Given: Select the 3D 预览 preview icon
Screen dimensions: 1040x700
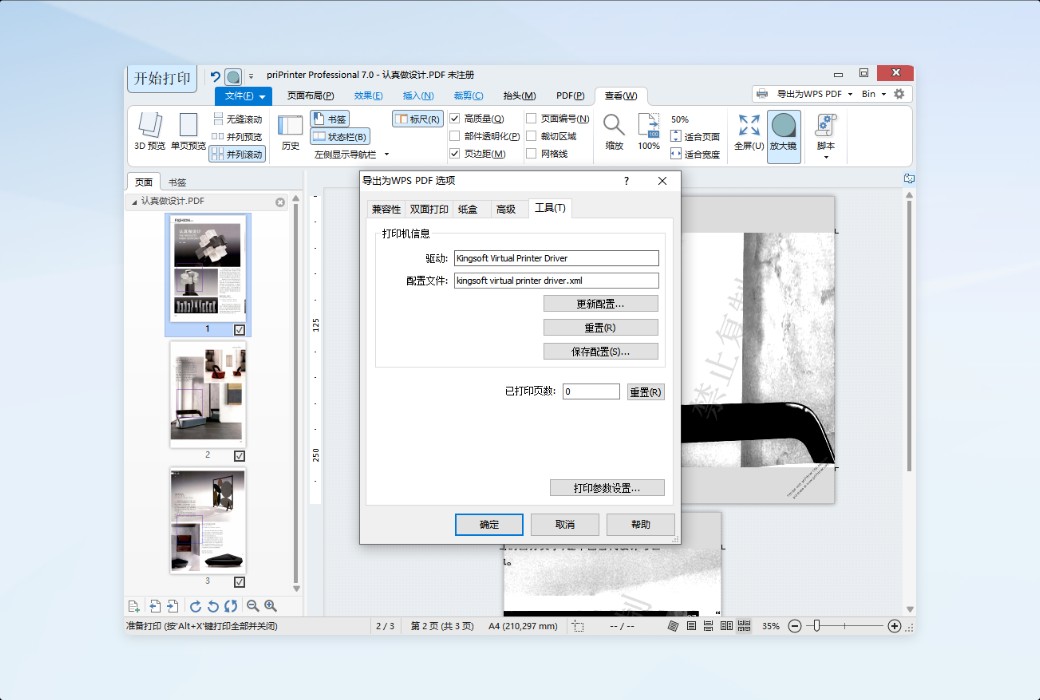Looking at the screenshot, I should tap(149, 131).
